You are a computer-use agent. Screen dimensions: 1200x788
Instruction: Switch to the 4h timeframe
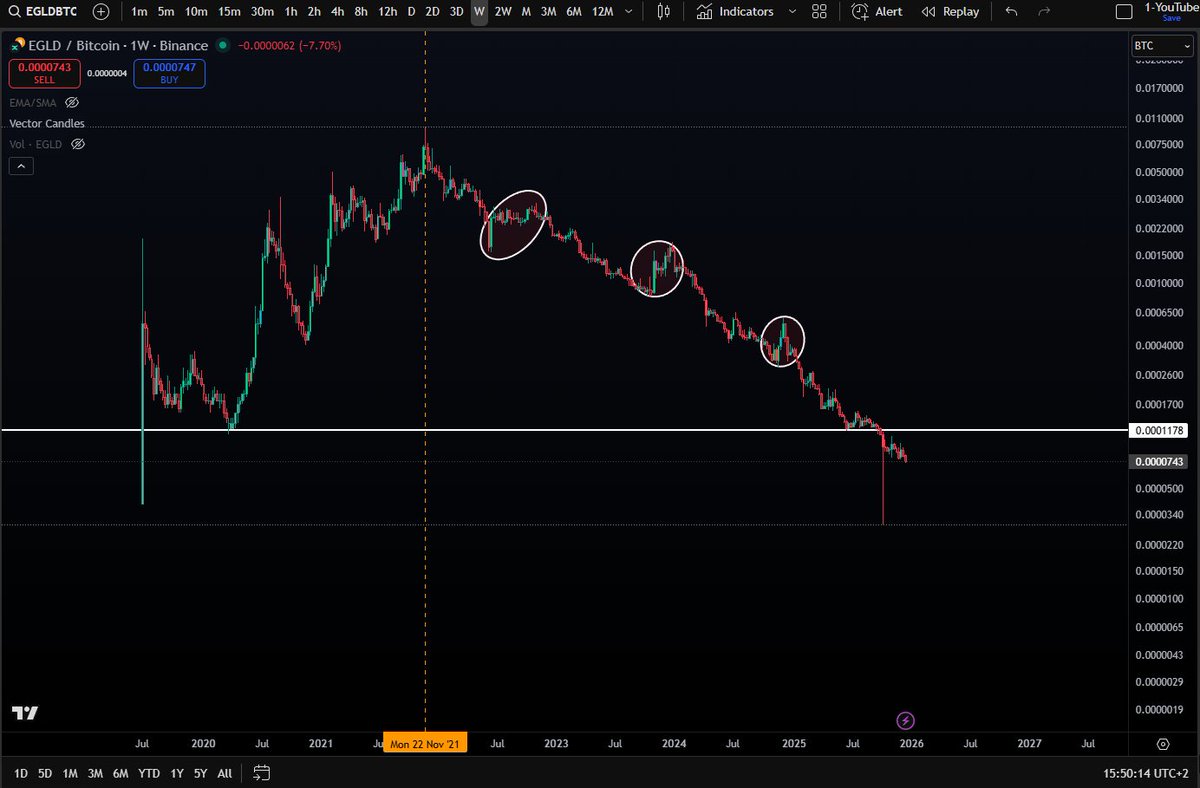(337, 12)
